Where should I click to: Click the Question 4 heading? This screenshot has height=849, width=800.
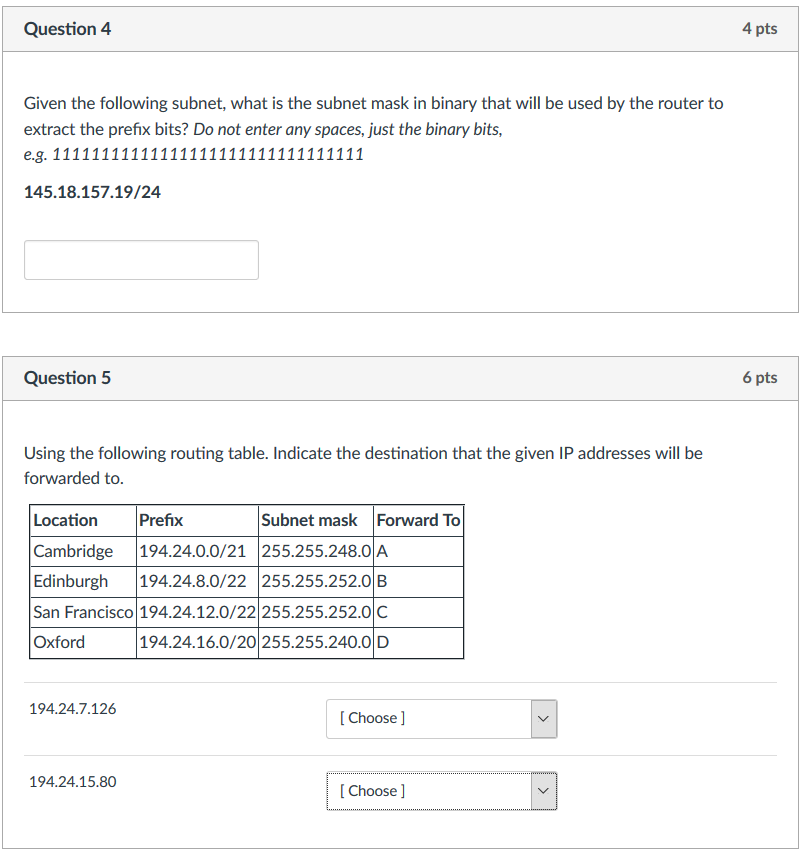pos(68,29)
